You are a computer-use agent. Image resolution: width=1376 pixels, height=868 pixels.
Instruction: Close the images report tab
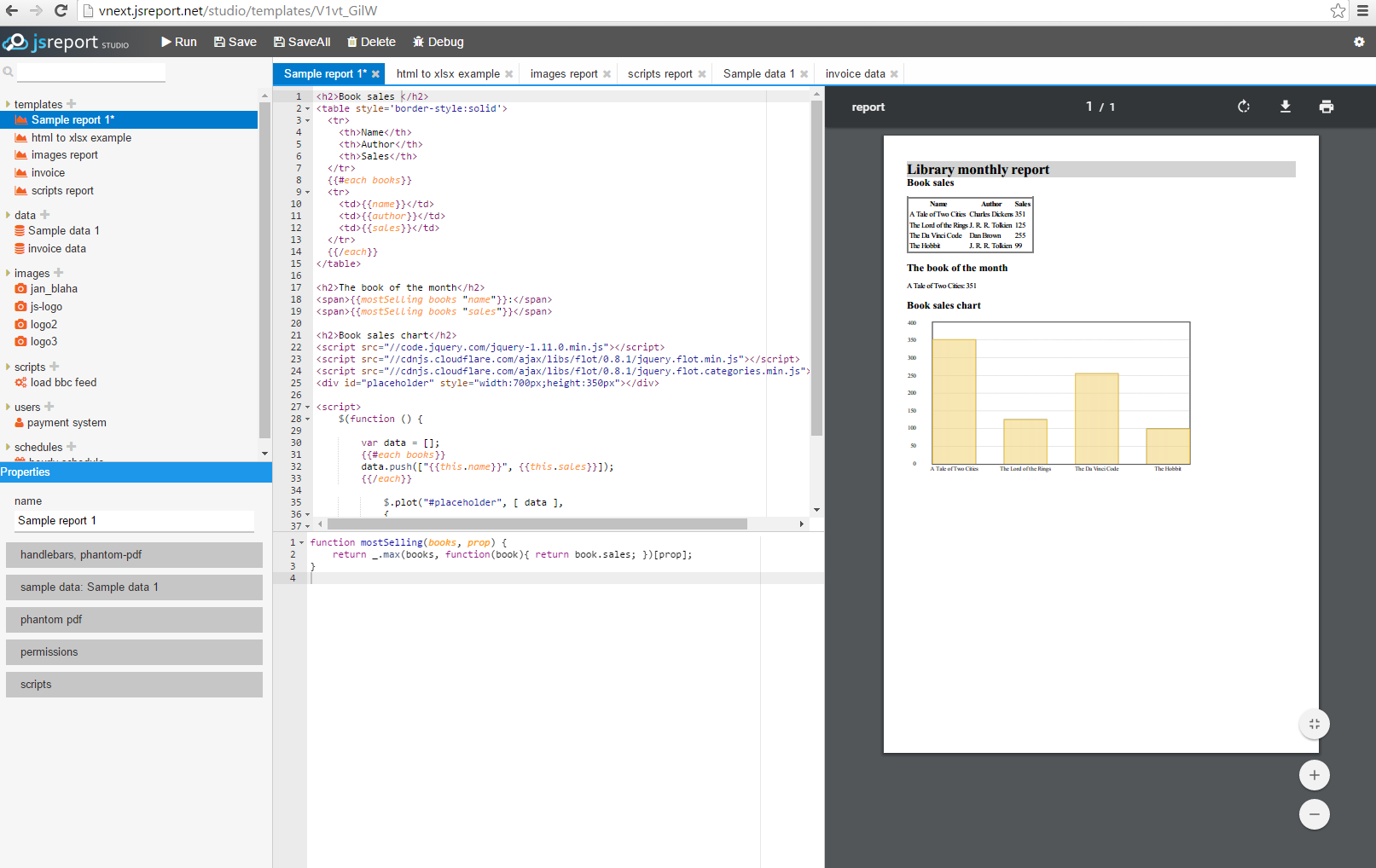[x=607, y=74]
